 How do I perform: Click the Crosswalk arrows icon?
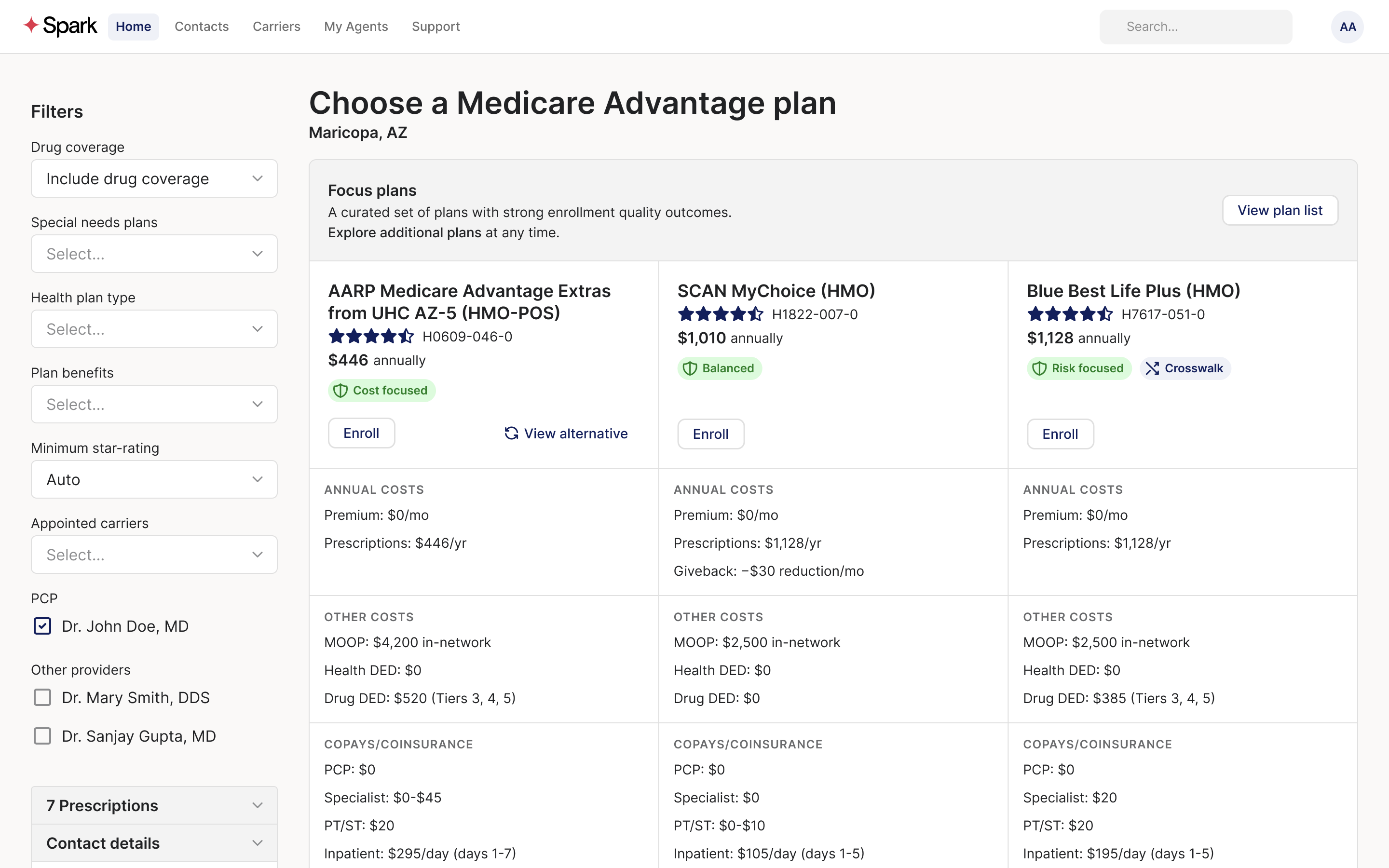tap(1152, 368)
